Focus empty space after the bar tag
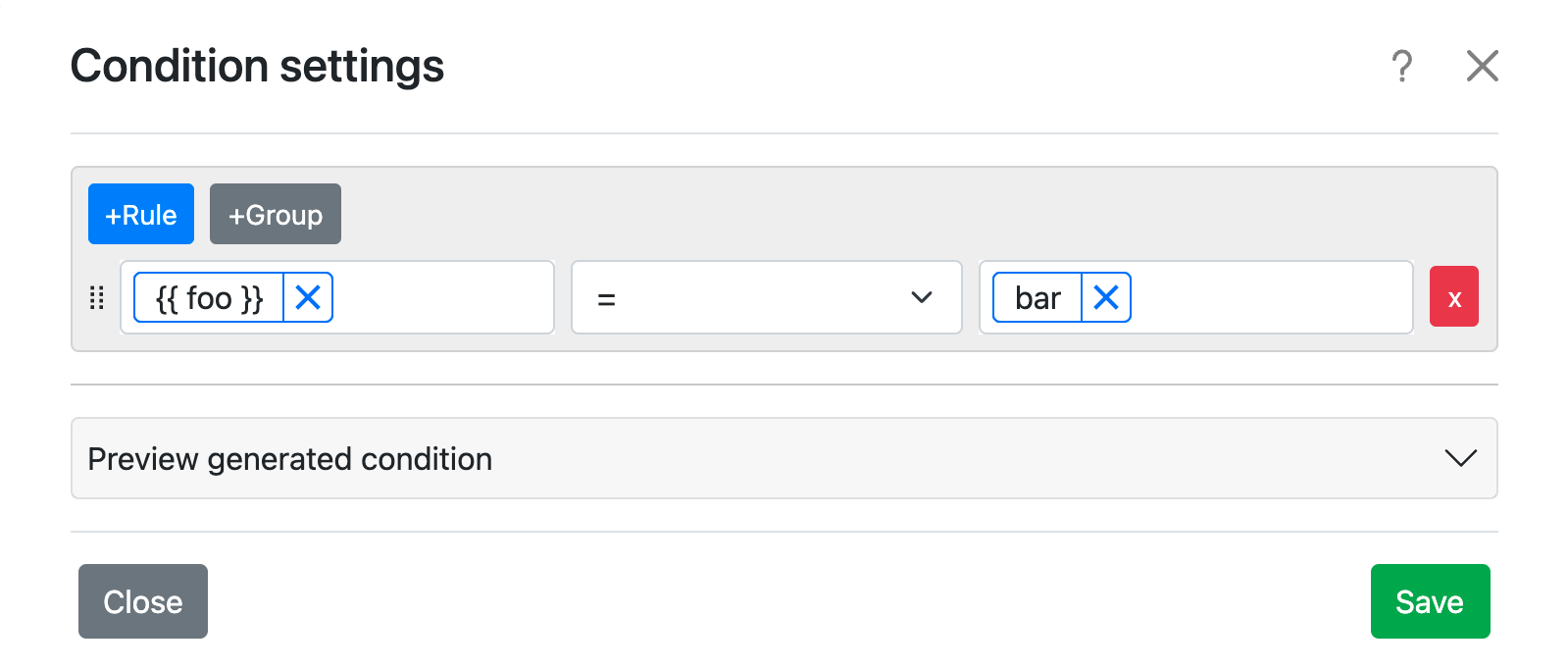 coord(1270,297)
